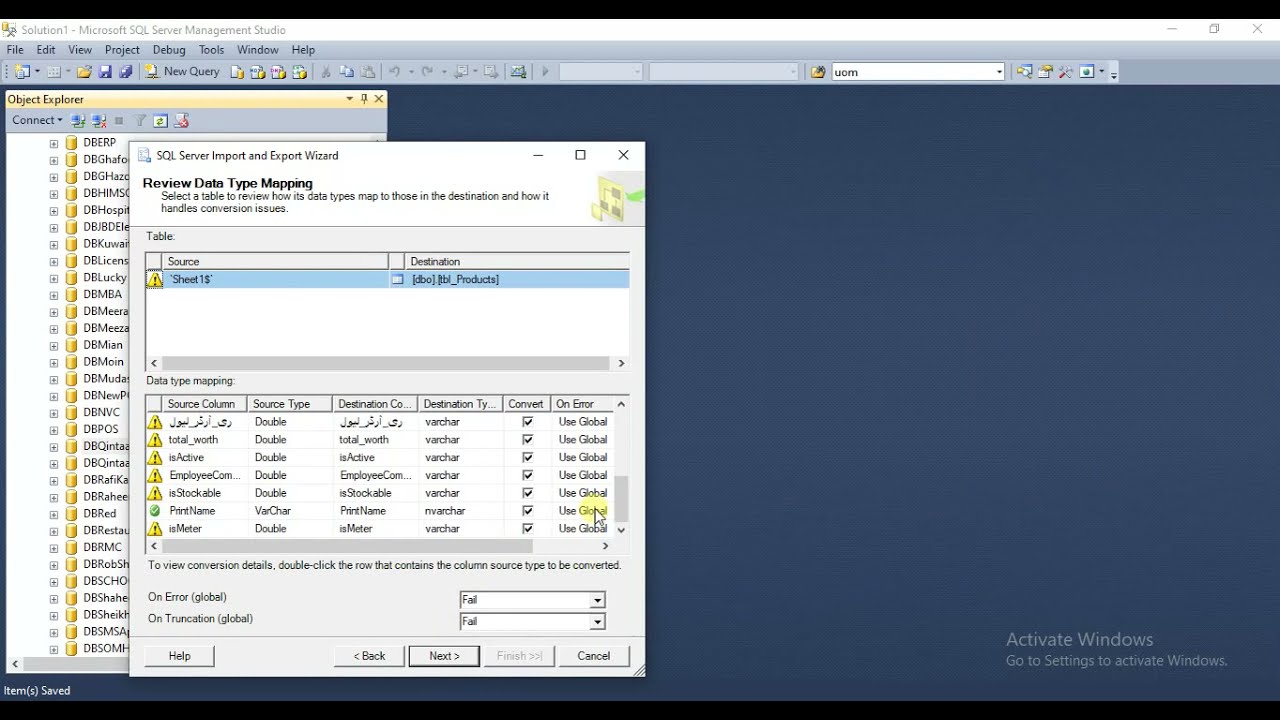This screenshot has width=1280, height=720.
Task: Select the DBRed database in the tree
Action: tap(100, 514)
